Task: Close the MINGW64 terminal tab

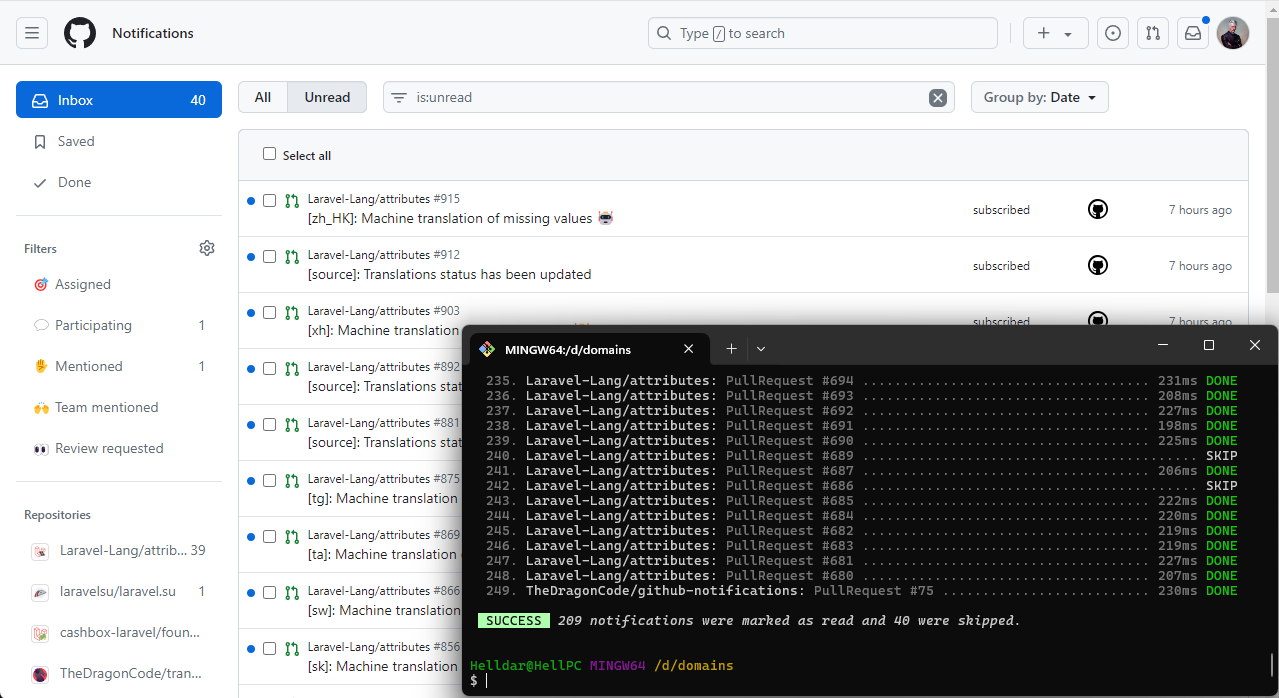Action: coord(688,349)
